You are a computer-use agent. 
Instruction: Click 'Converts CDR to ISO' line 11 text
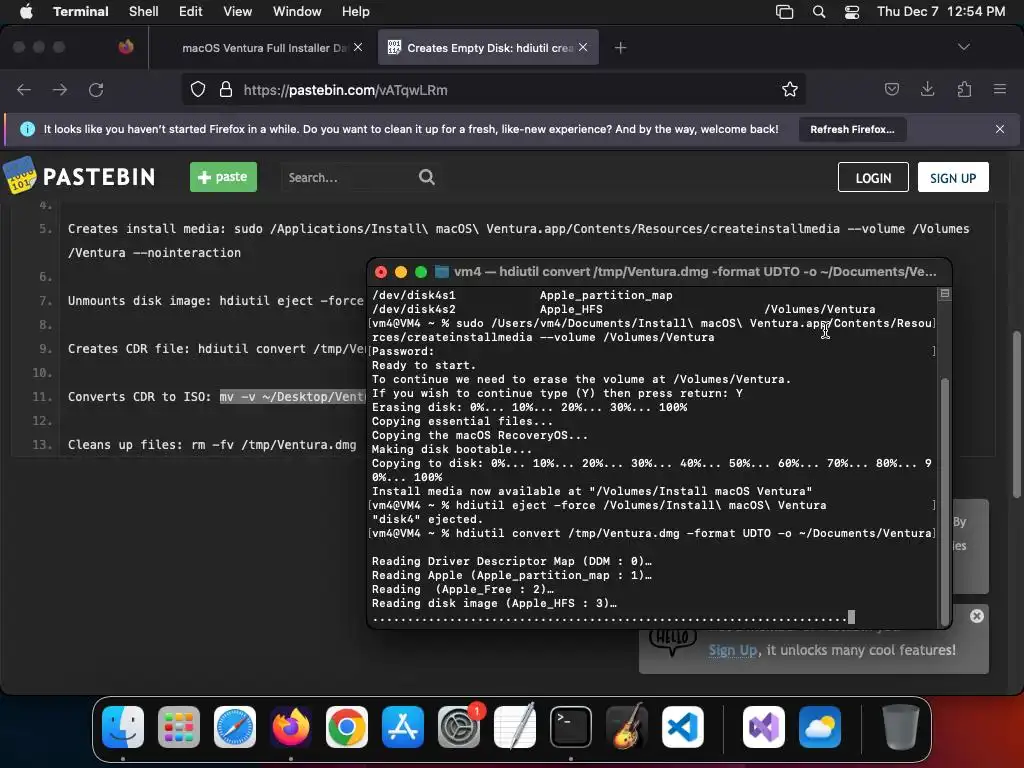pos(216,396)
